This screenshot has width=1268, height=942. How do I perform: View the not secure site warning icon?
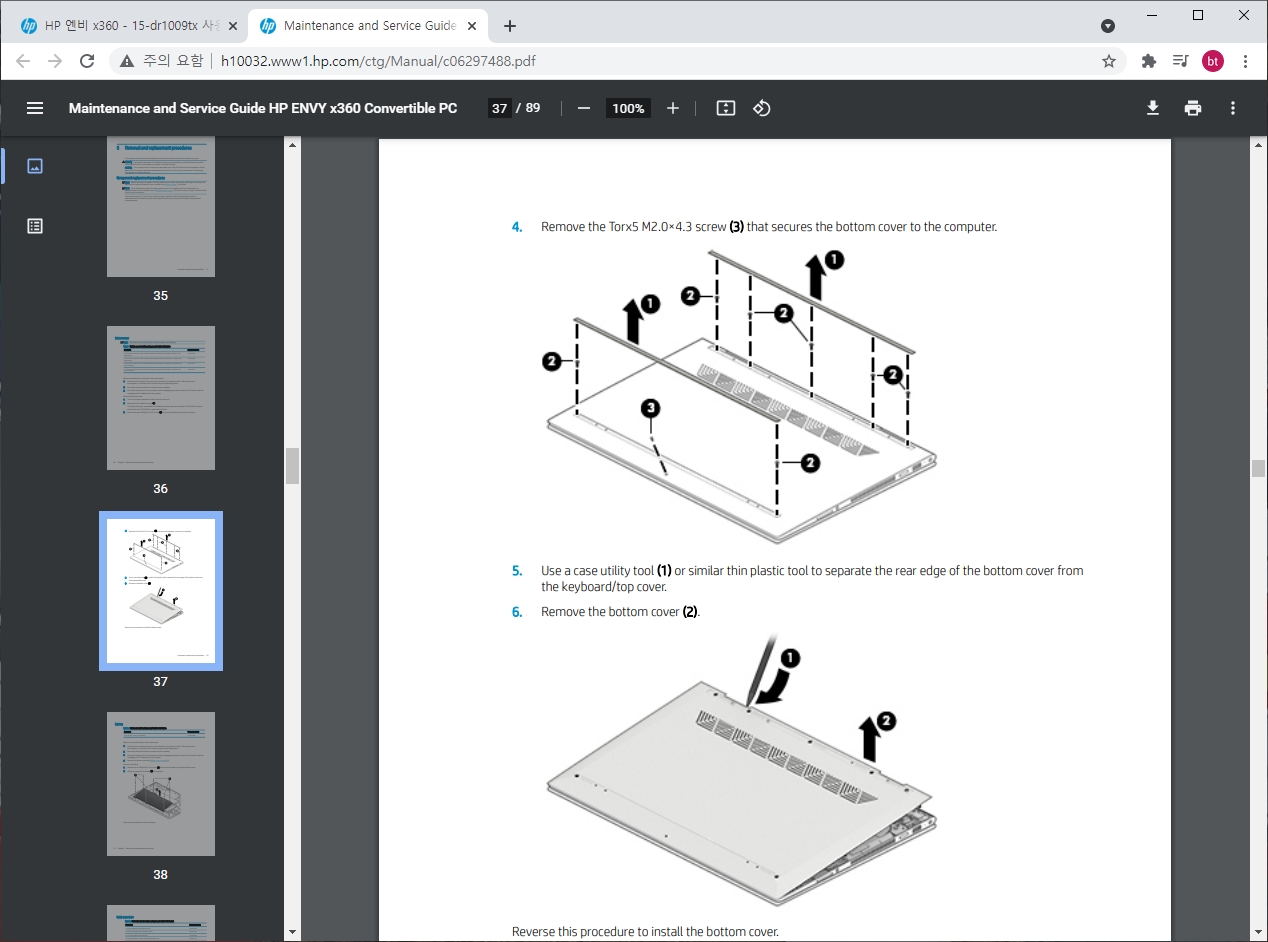point(127,61)
